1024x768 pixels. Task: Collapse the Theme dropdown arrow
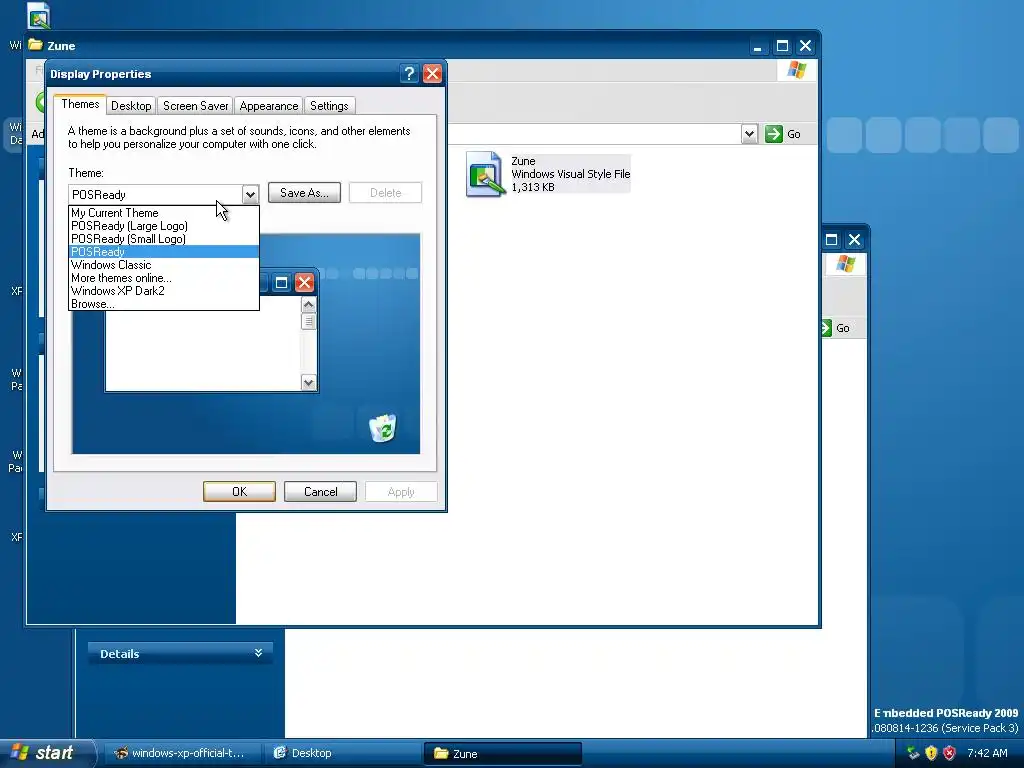[250, 195]
